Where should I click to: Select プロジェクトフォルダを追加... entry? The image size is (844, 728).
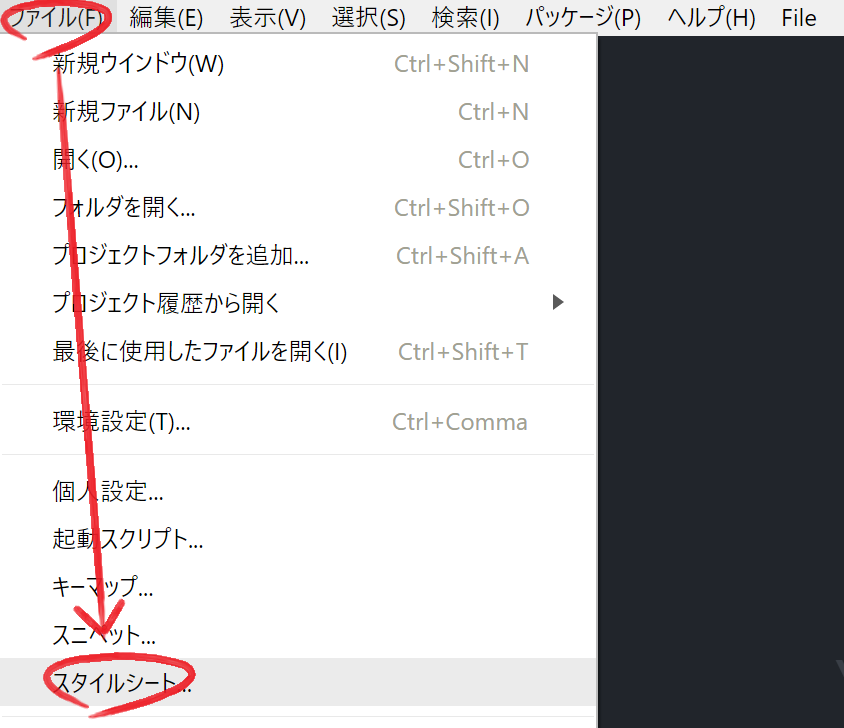click(298, 256)
